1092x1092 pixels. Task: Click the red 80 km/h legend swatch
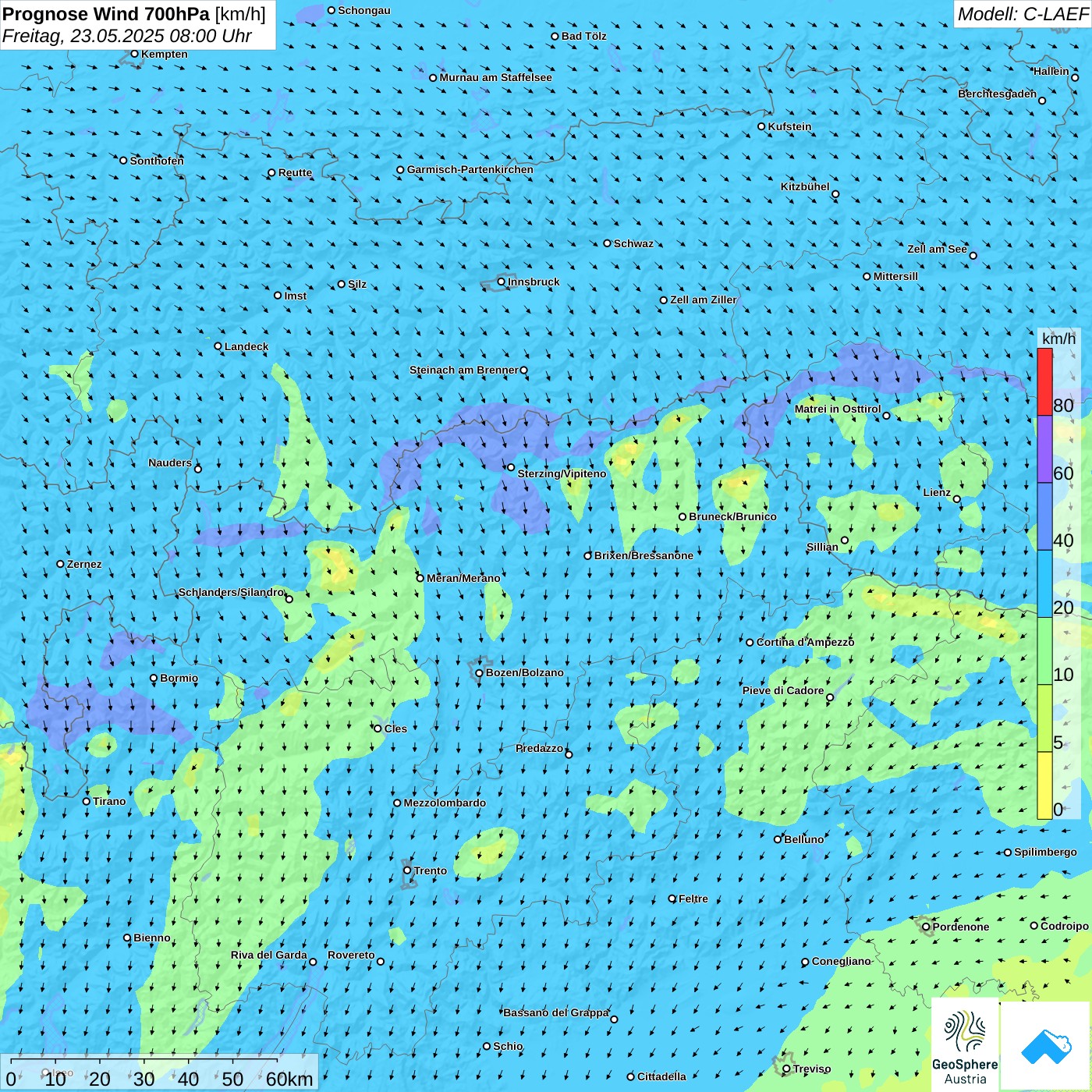coord(1044,381)
